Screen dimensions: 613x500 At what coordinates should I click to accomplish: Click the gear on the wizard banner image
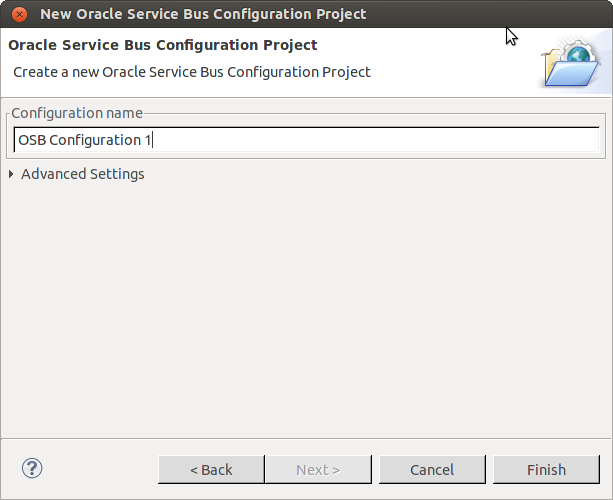tap(563, 47)
